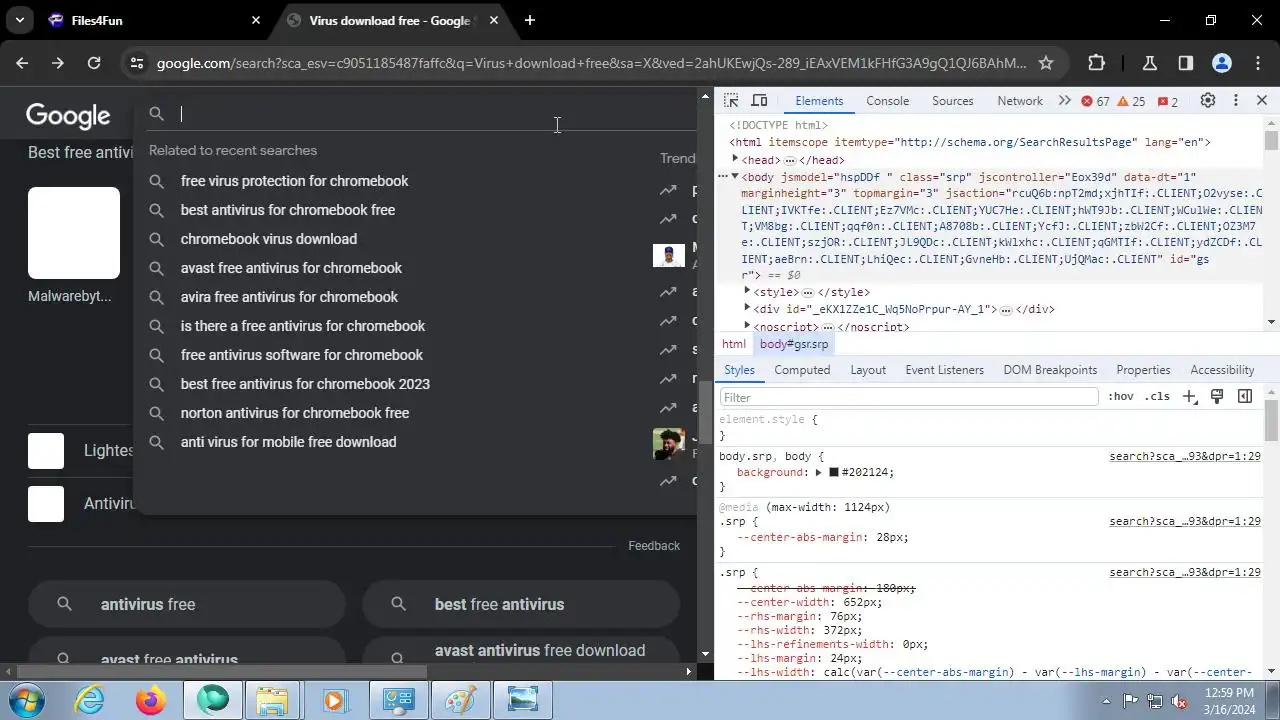Click the Malwarebytes thumbnail card
This screenshot has height=720, width=1280.
pyautogui.click(x=74, y=233)
